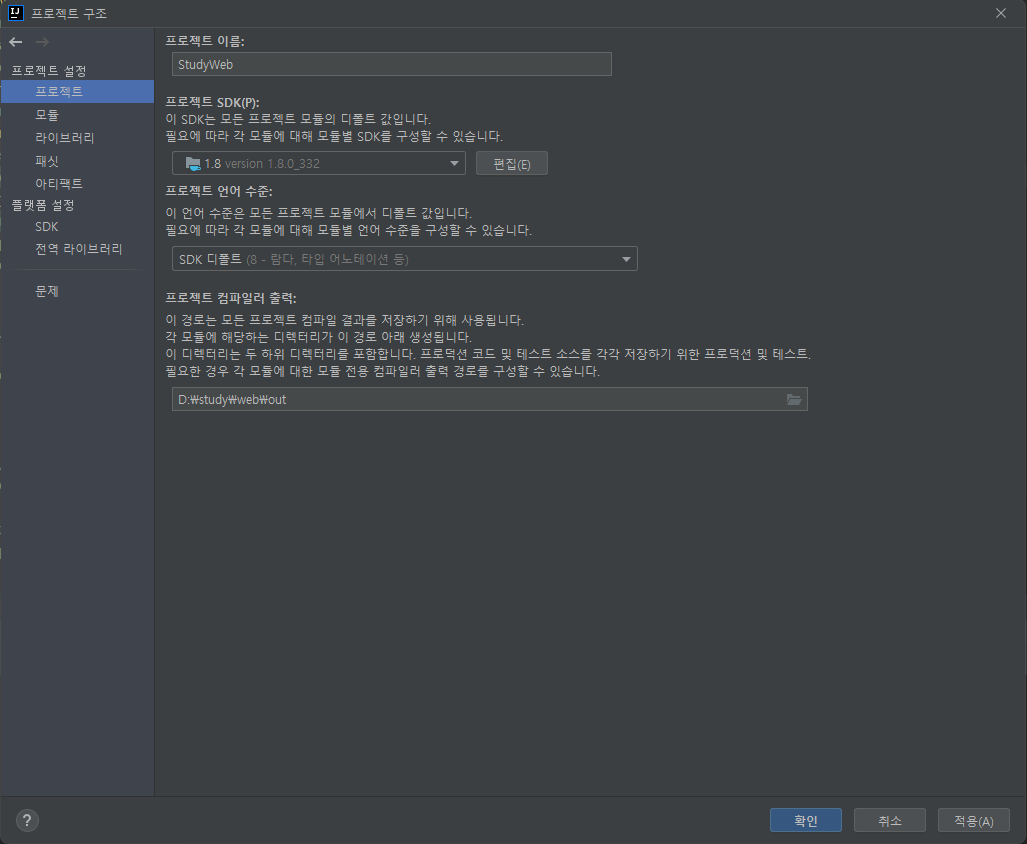Click the 프로젝트 SDK(P): label
Screen dimensions: 1027x844
(x=212, y=102)
